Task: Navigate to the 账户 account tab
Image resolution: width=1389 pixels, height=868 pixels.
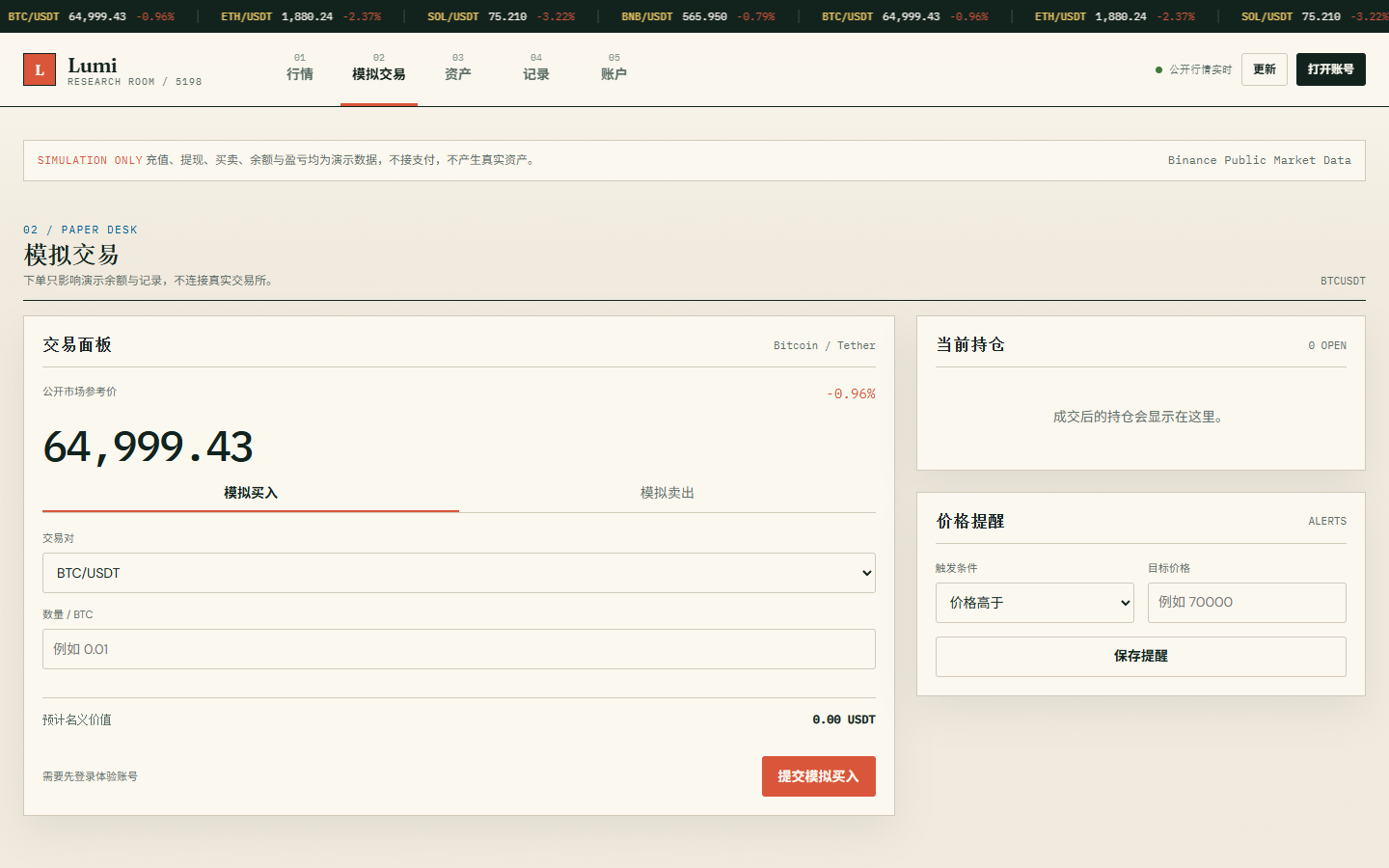Action: click(614, 68)
